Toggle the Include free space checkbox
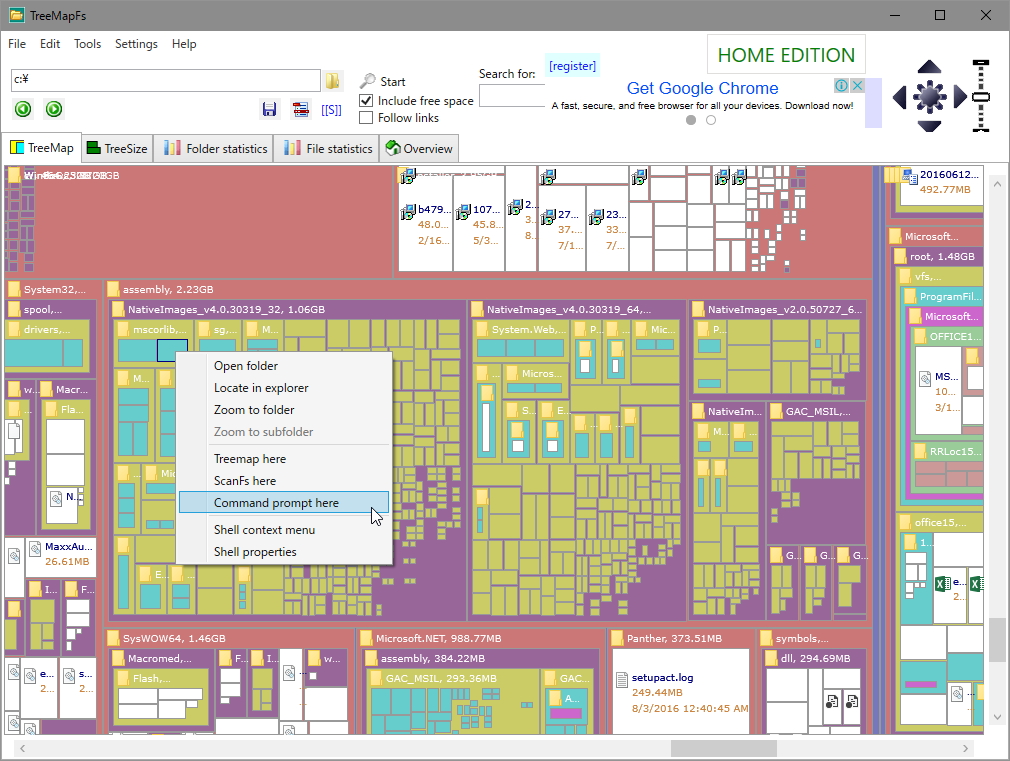 coord(366,101)
